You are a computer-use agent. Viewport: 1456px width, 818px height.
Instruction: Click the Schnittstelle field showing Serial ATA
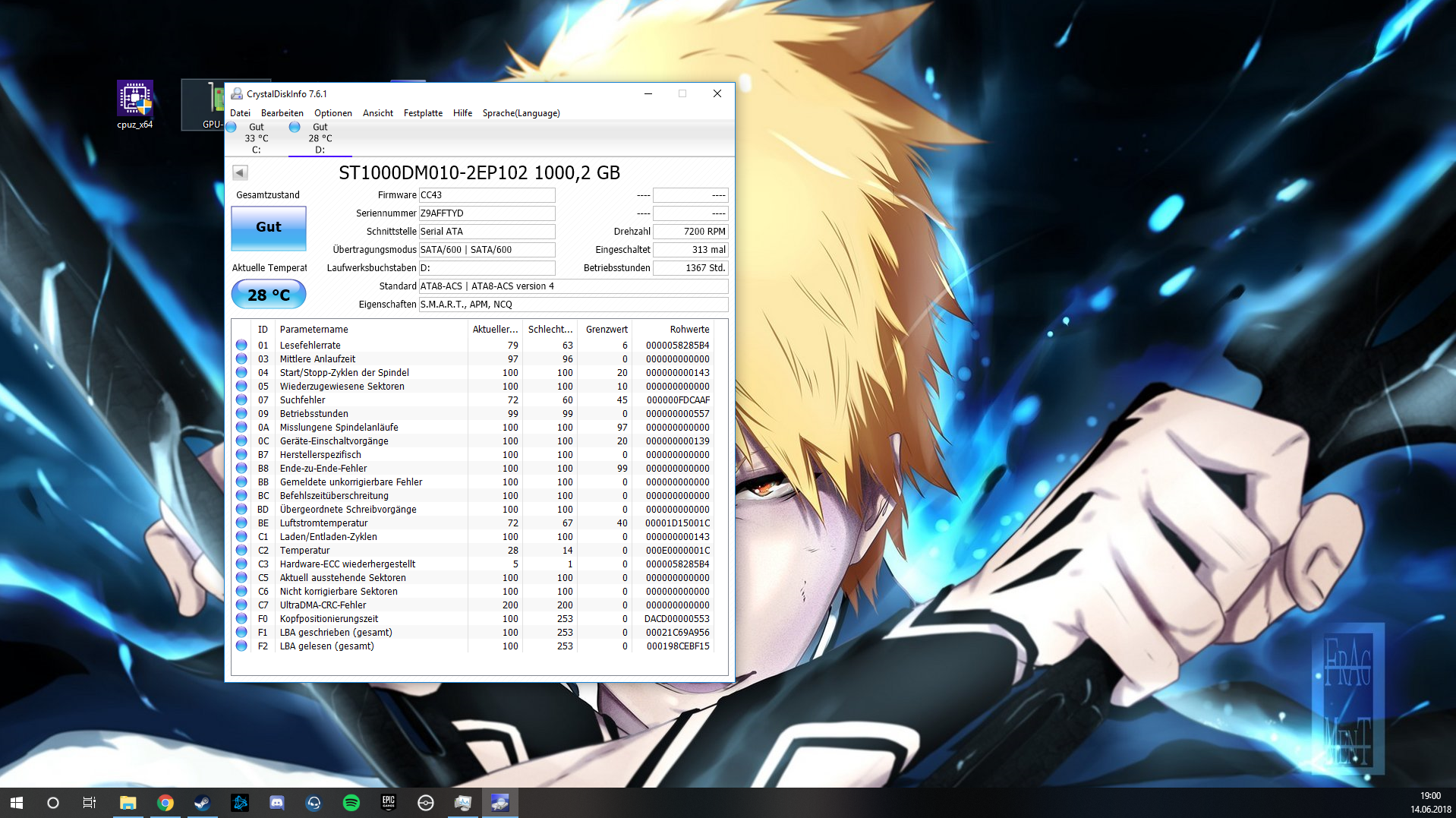point(487,232)
